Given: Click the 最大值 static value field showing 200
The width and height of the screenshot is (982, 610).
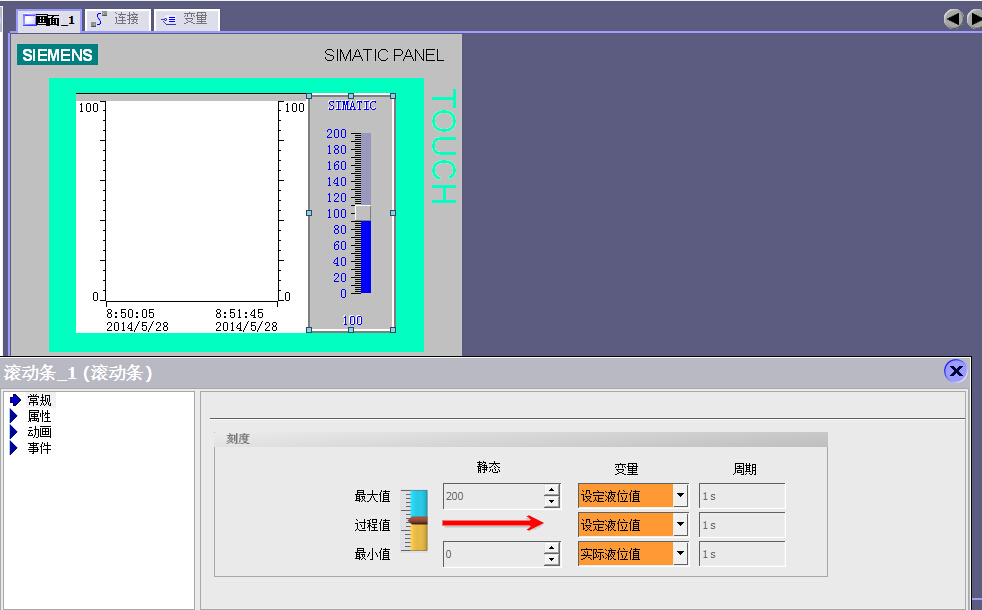Looking at the screenshot, I should [494, 496].
